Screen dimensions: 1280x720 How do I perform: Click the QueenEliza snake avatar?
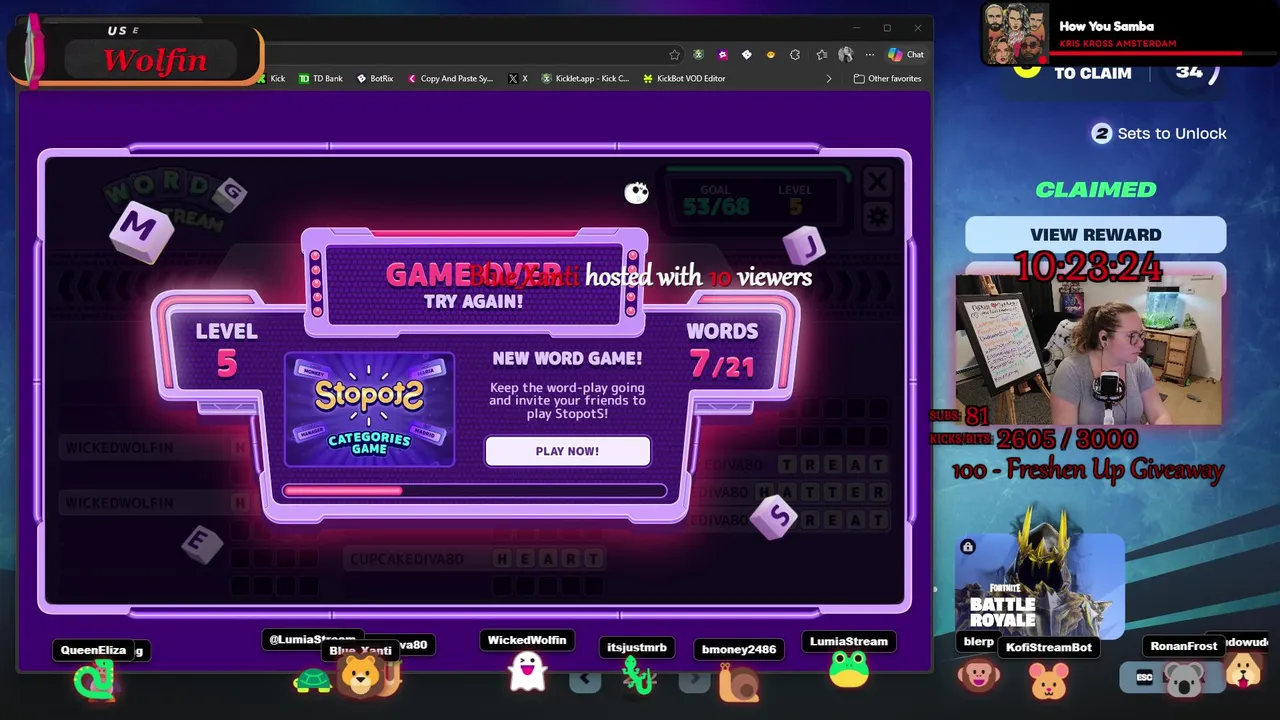pyautogui.click(x=96, y=680)
